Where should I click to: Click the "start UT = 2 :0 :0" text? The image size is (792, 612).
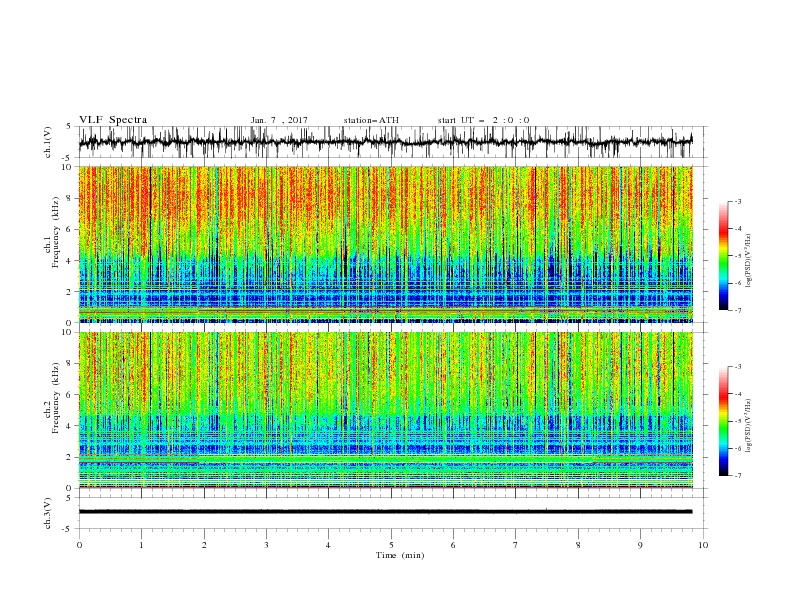483,120
